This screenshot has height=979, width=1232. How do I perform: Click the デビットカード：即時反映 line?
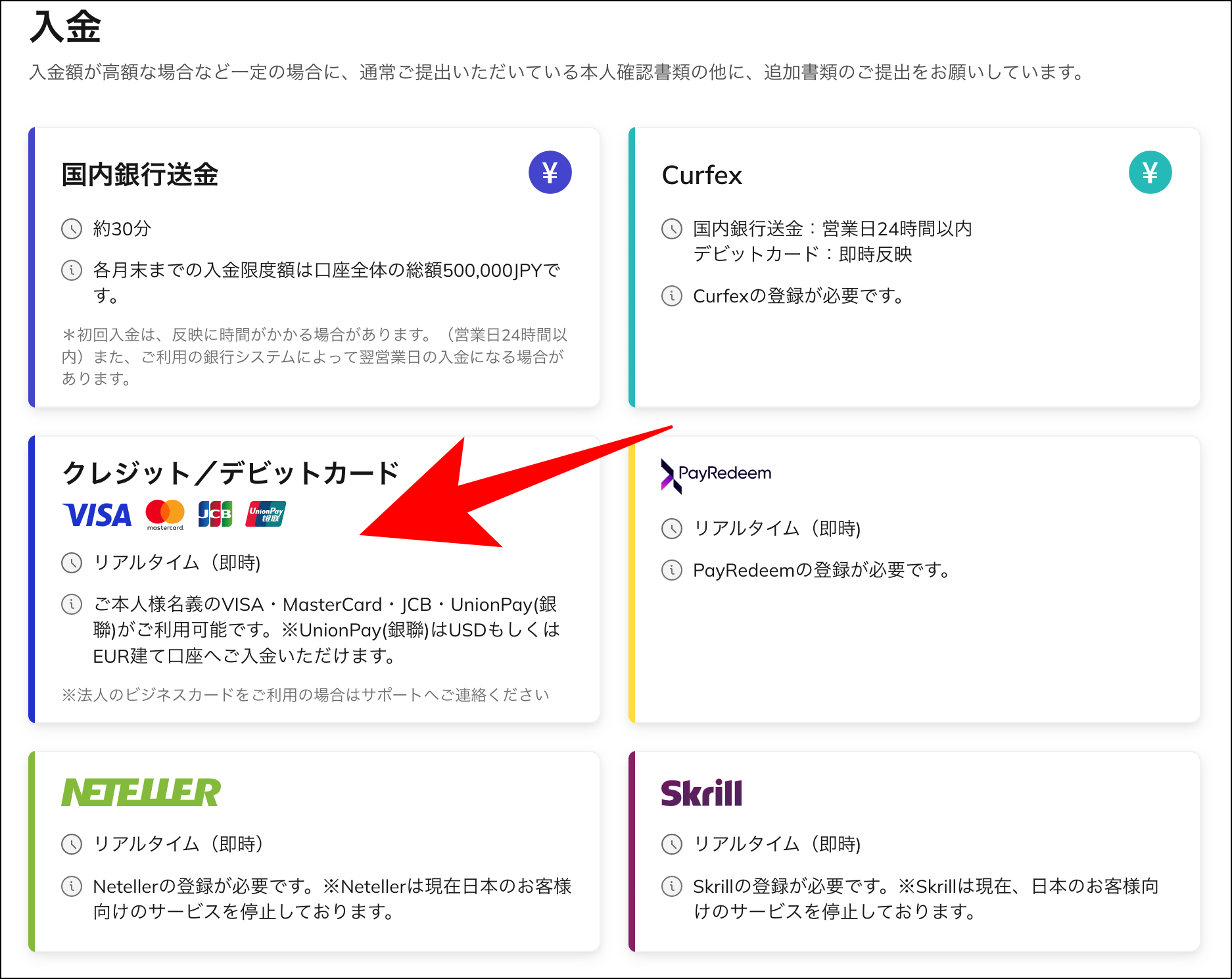[x=803, y=254]
